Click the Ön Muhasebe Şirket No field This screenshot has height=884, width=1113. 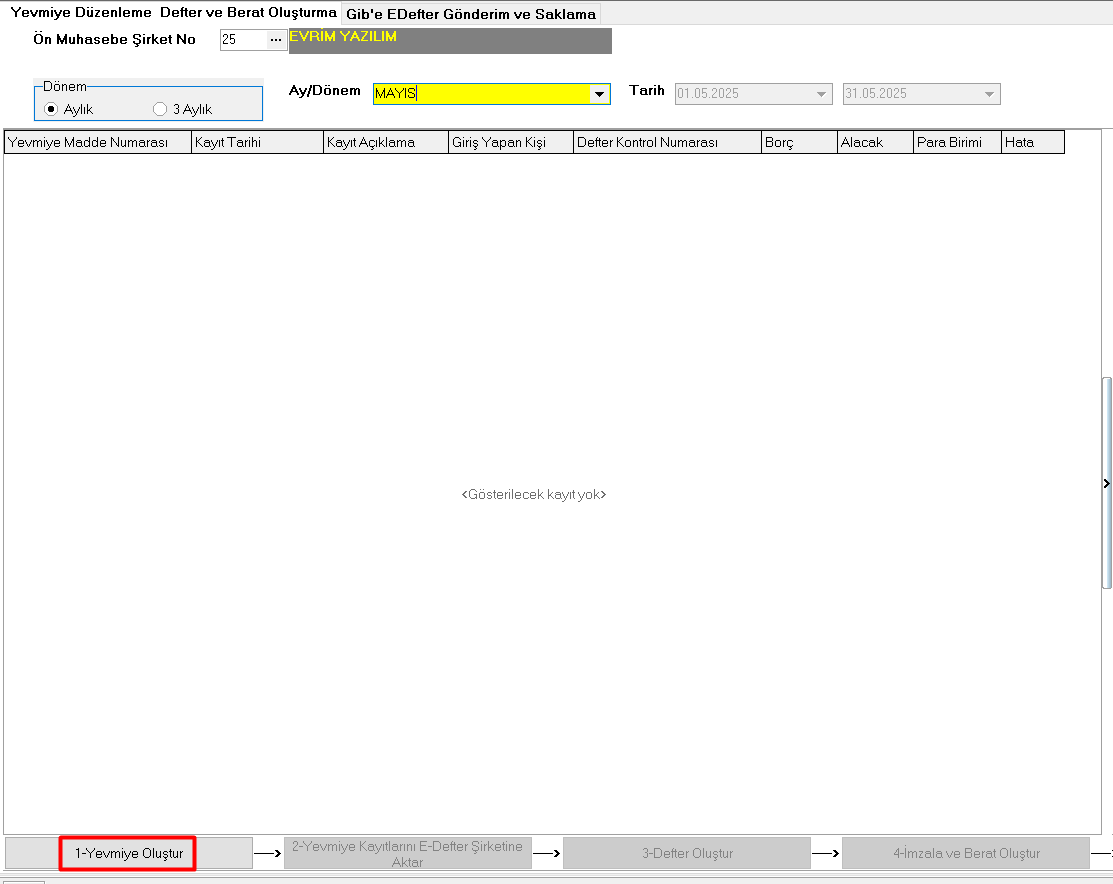pos(243,40)
